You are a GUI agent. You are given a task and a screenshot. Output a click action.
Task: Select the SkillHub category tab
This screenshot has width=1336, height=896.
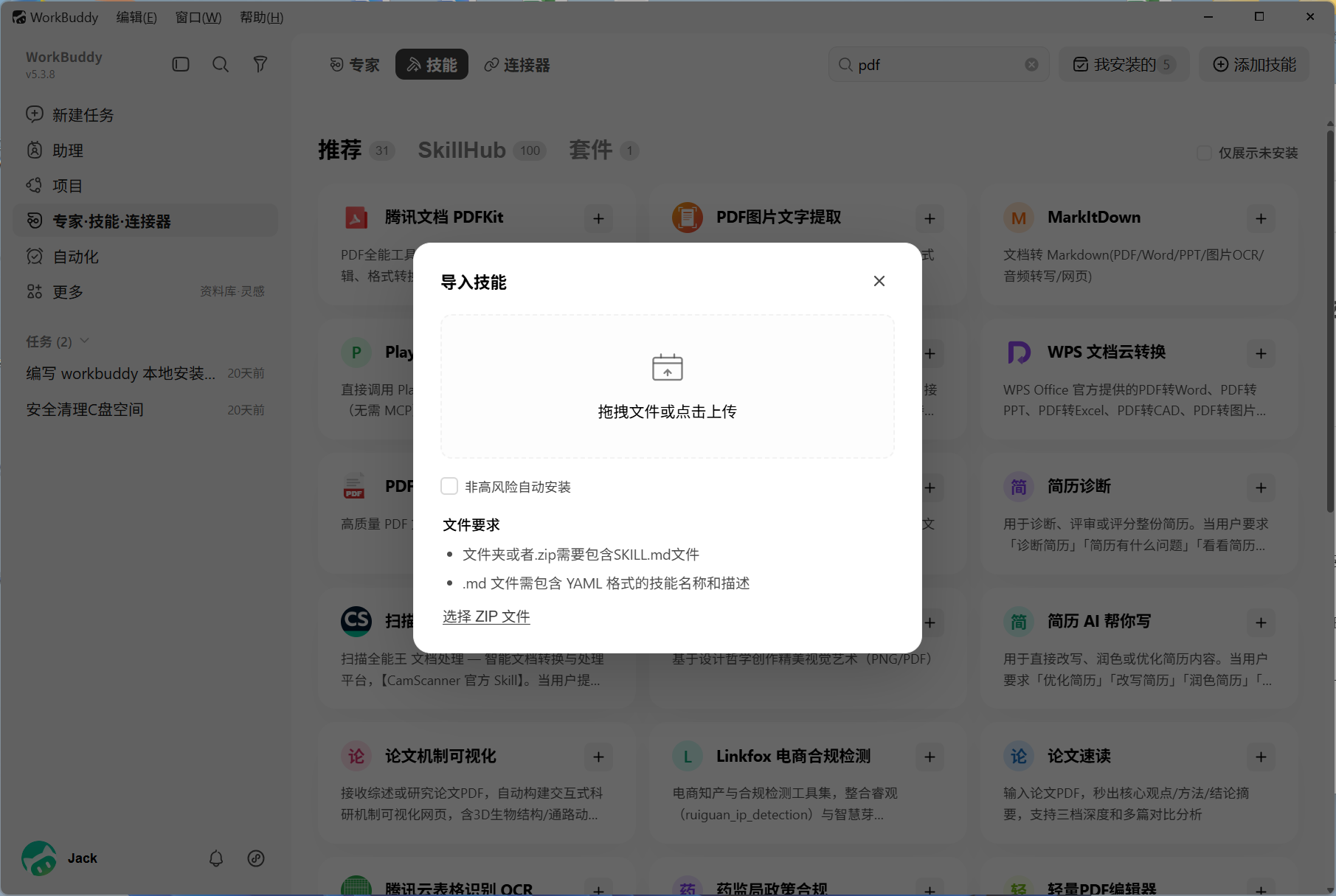(x=482, y=150)
